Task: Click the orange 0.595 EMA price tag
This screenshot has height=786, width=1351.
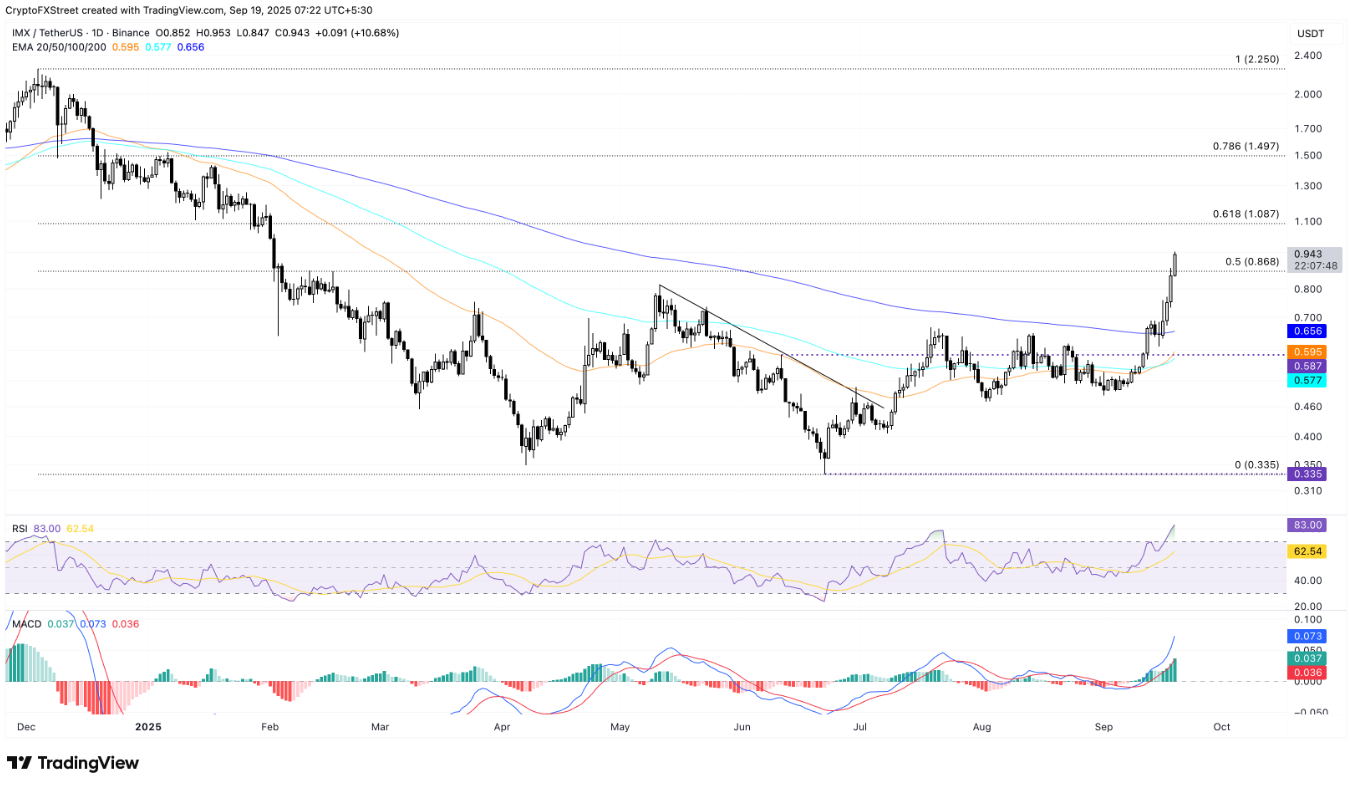Action: click(x=1307, y=352)
